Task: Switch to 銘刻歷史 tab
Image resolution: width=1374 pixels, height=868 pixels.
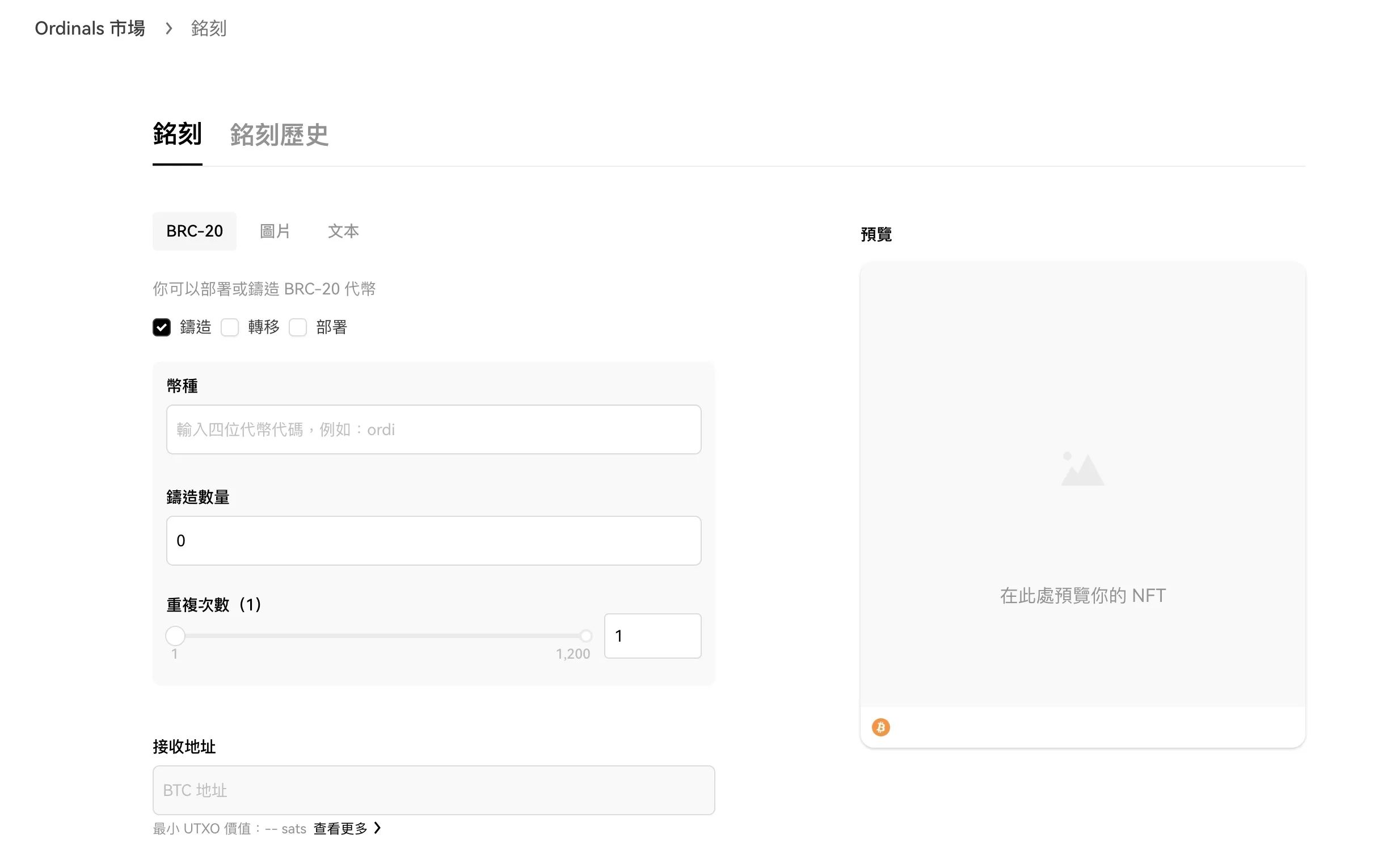Action: 279,135
